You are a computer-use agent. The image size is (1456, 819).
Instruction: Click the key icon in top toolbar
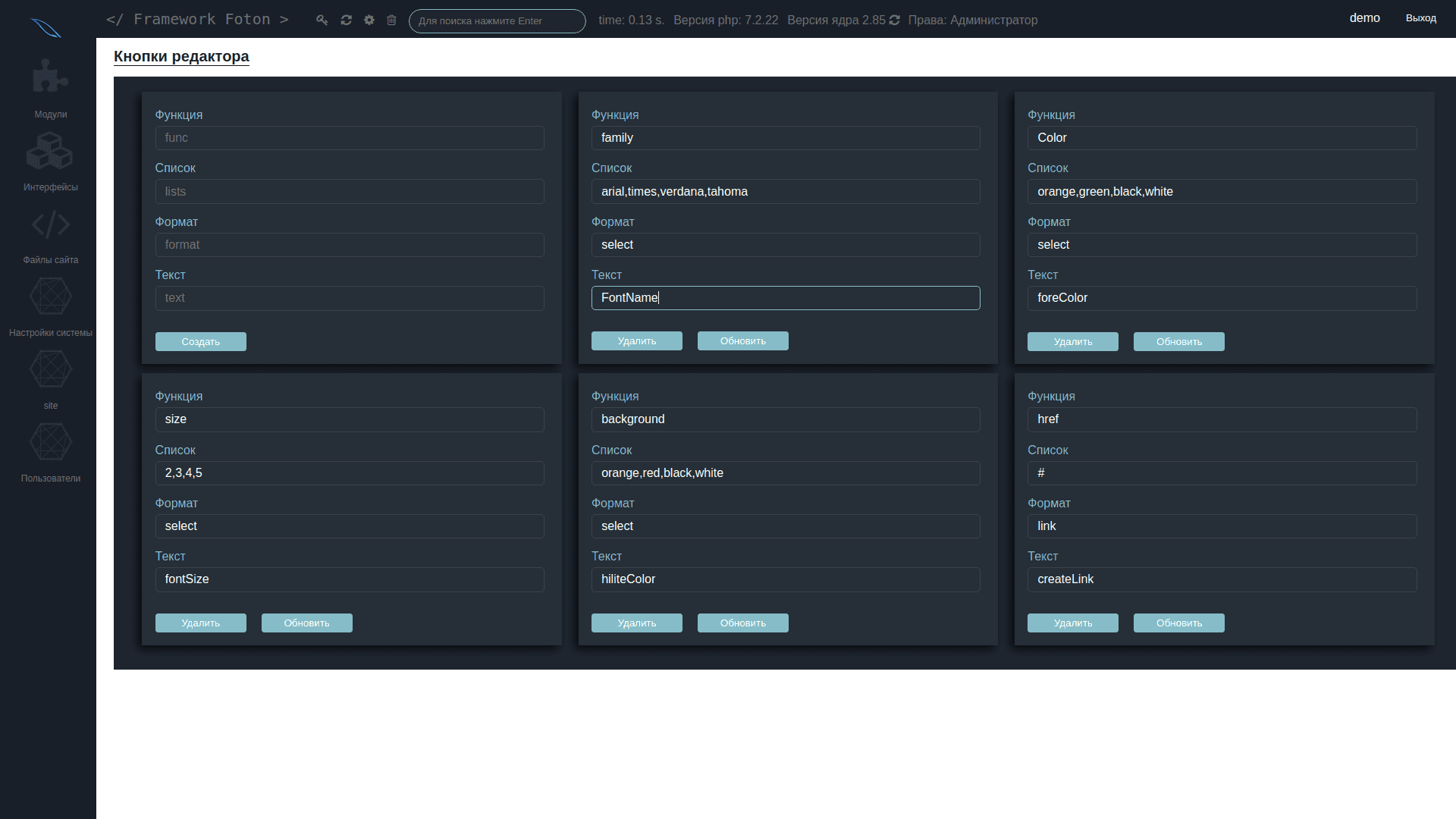(322, 20)
